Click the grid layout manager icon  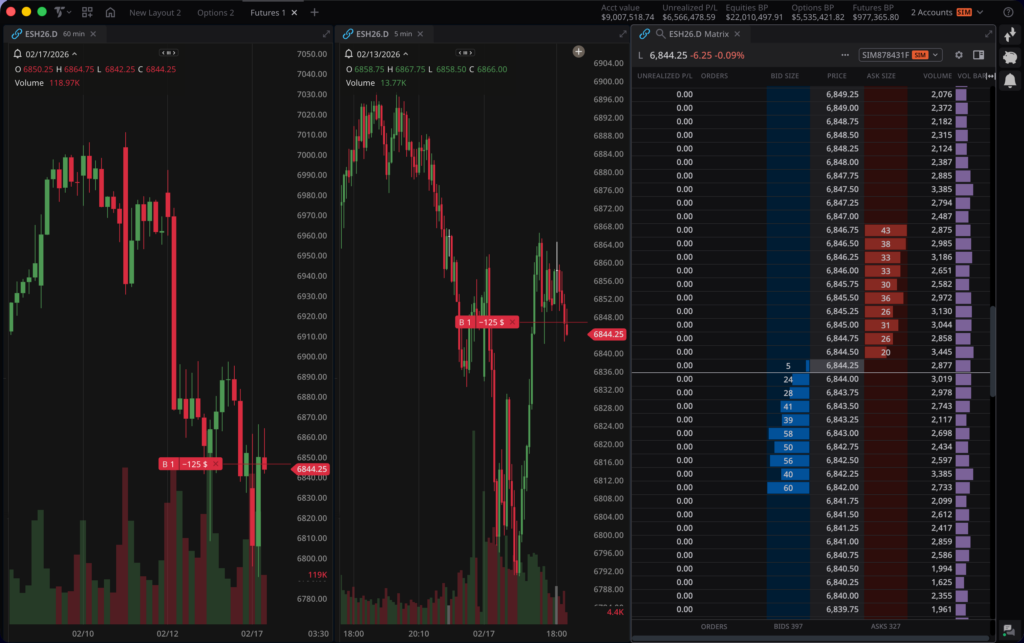tap(88, 12)
